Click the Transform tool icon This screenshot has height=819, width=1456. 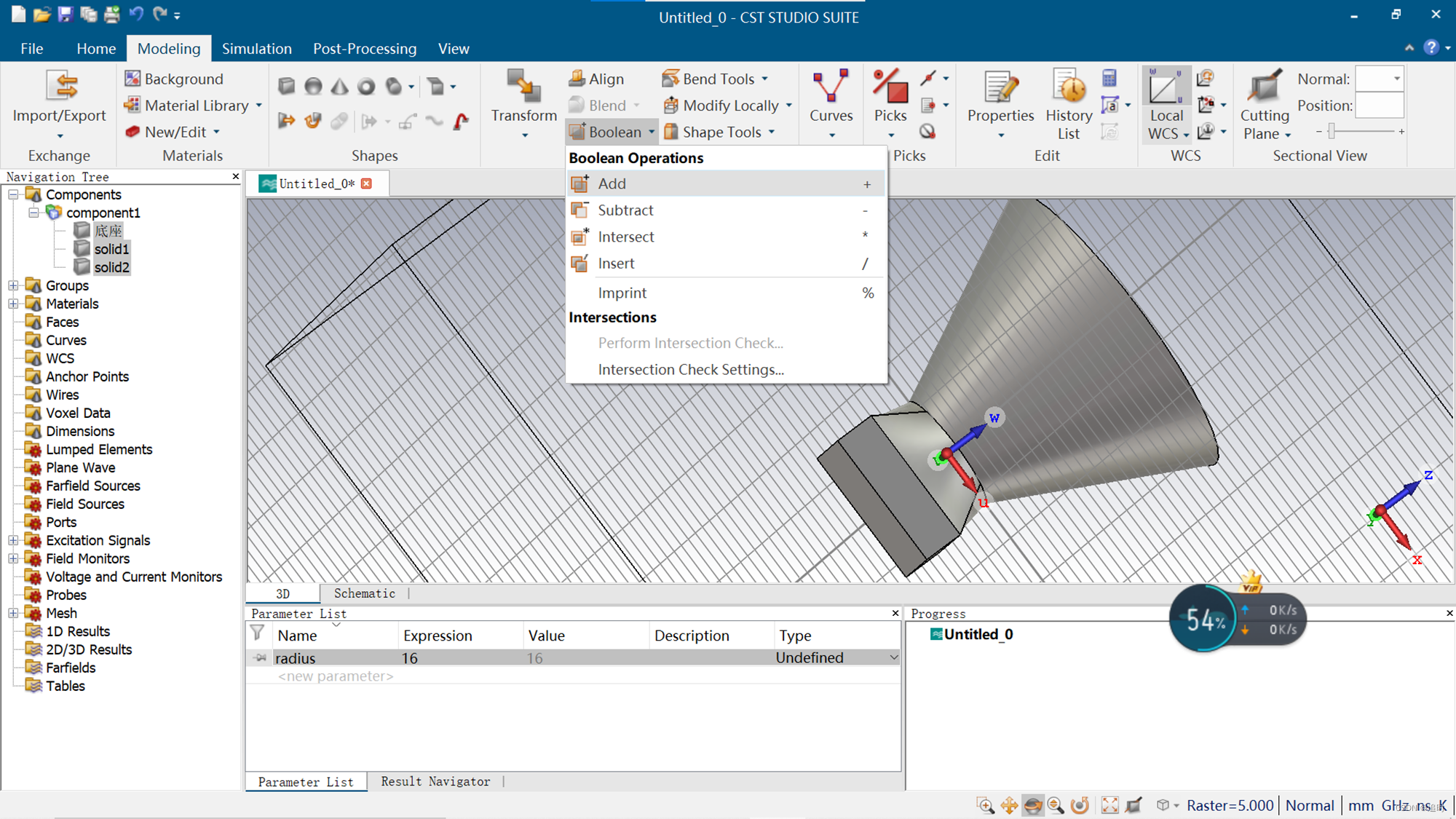[523, 87]
